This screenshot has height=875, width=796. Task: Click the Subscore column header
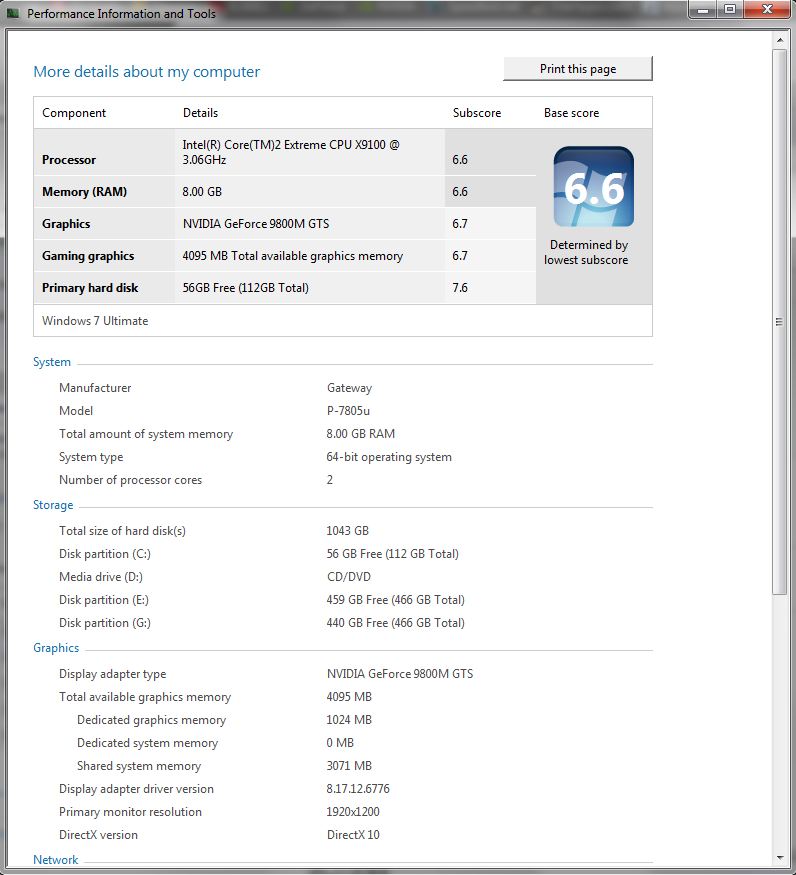click(477, 113)
